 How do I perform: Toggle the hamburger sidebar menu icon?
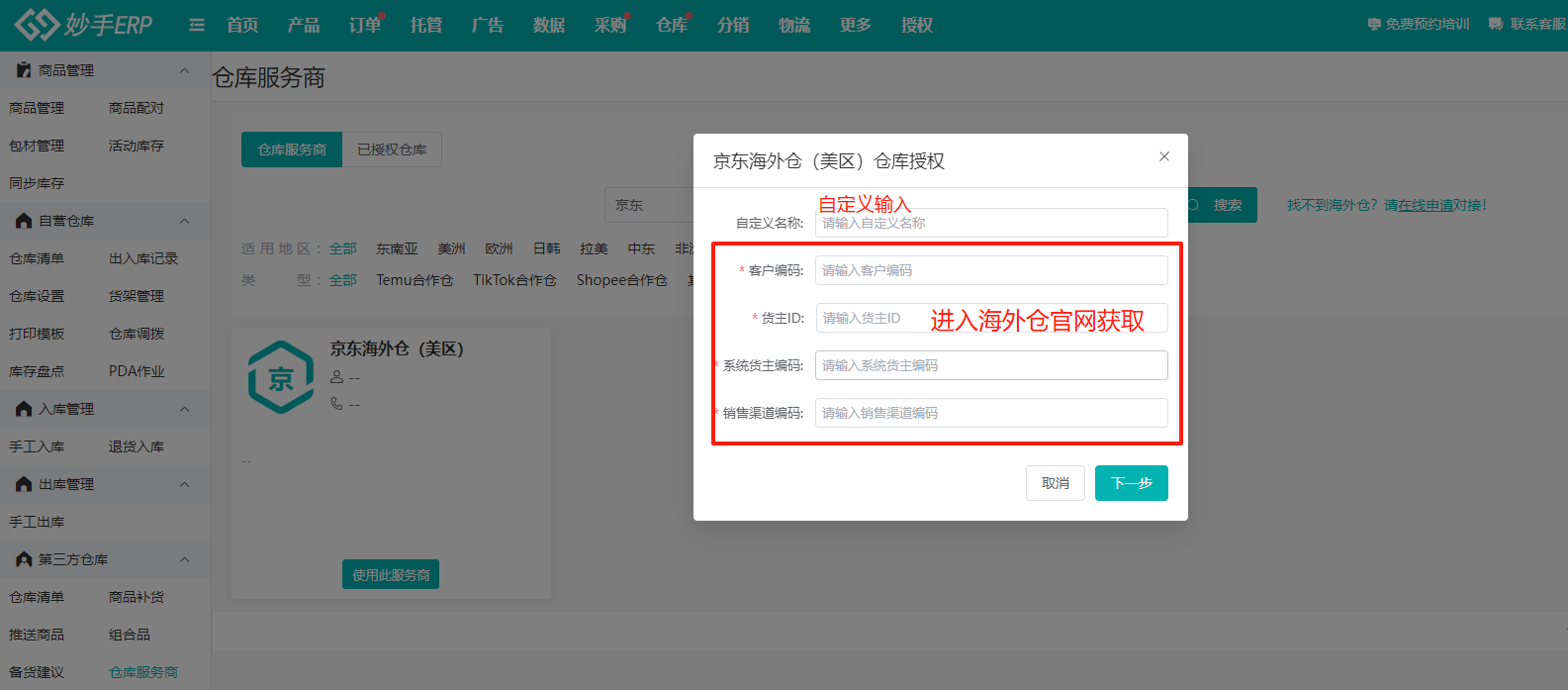[x=197, y=25]
